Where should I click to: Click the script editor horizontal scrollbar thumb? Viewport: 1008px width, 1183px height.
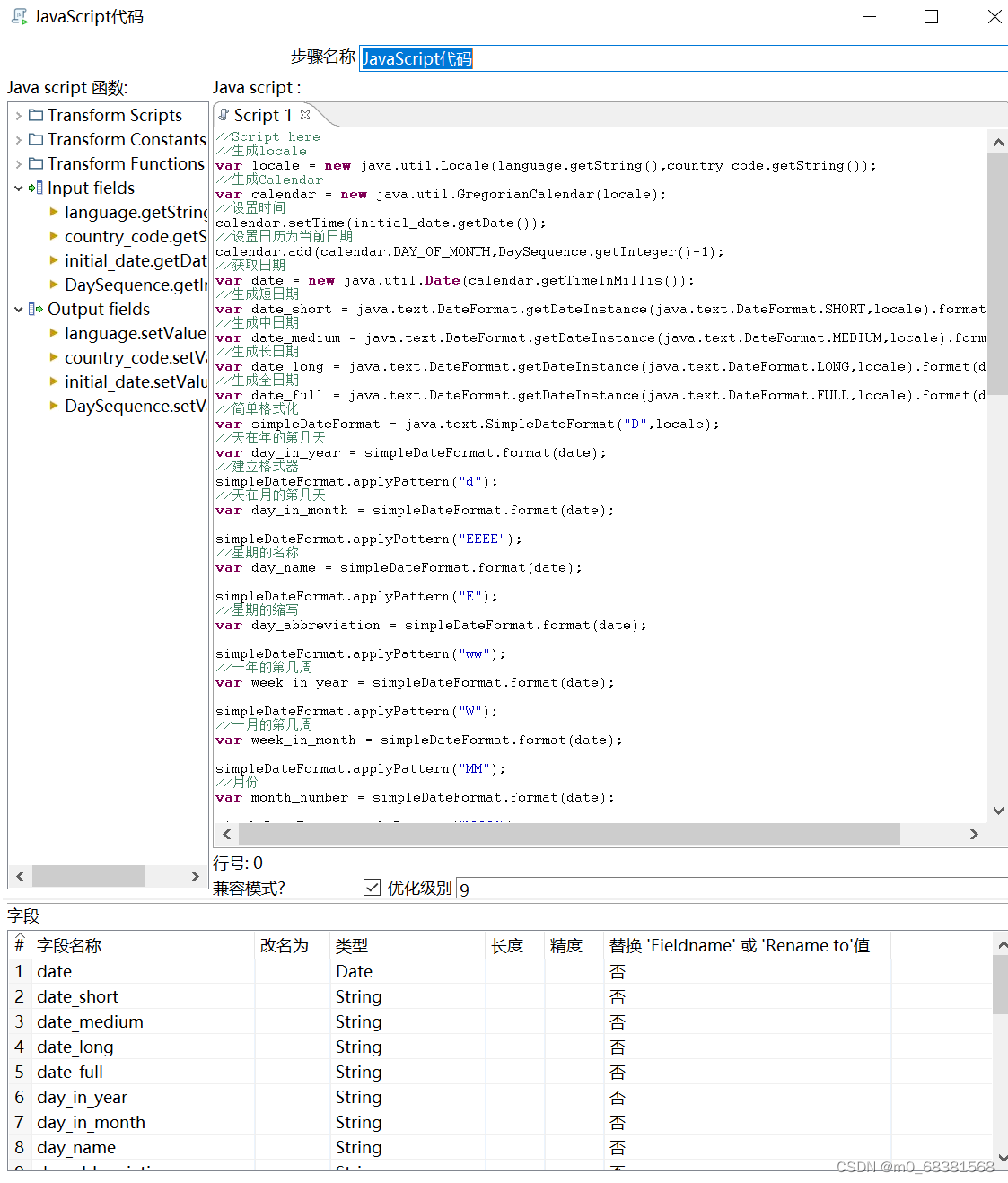pos(568,834)
